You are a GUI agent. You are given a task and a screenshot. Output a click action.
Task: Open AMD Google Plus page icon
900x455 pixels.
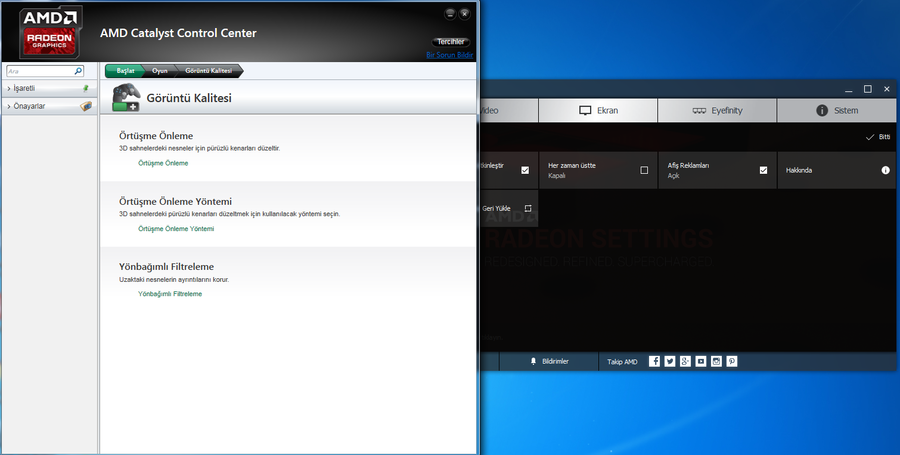click(685, 361)
